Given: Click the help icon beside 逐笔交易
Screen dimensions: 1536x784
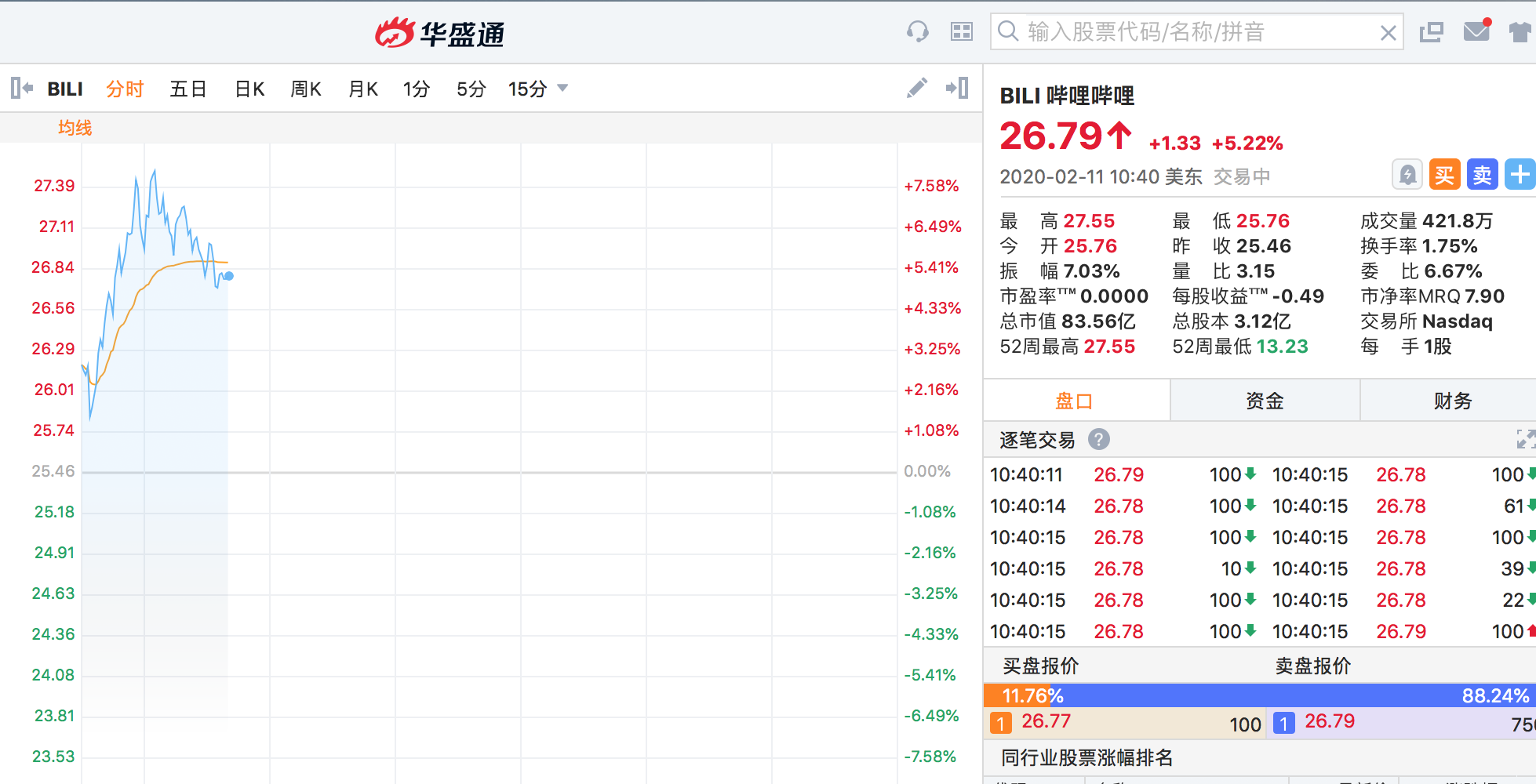Looking at the screenshot, I should [x=1098, y=439].
